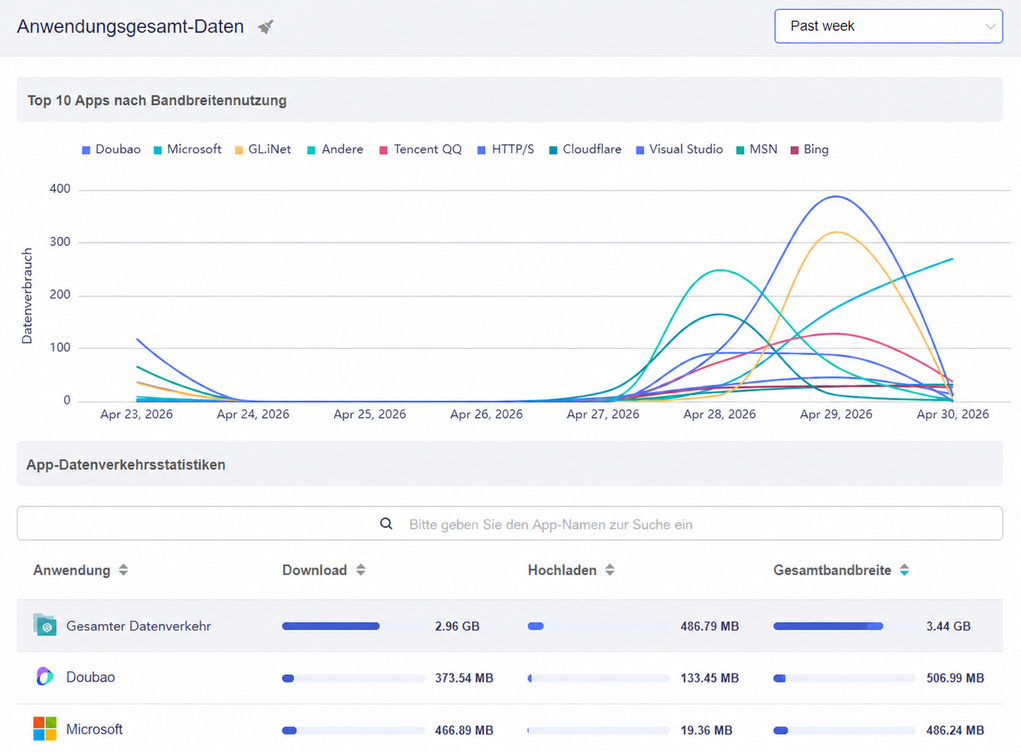Toggle the GL.iNet legend series
This screenshot has height=752, width=1021.
click(x=263, y=149)
